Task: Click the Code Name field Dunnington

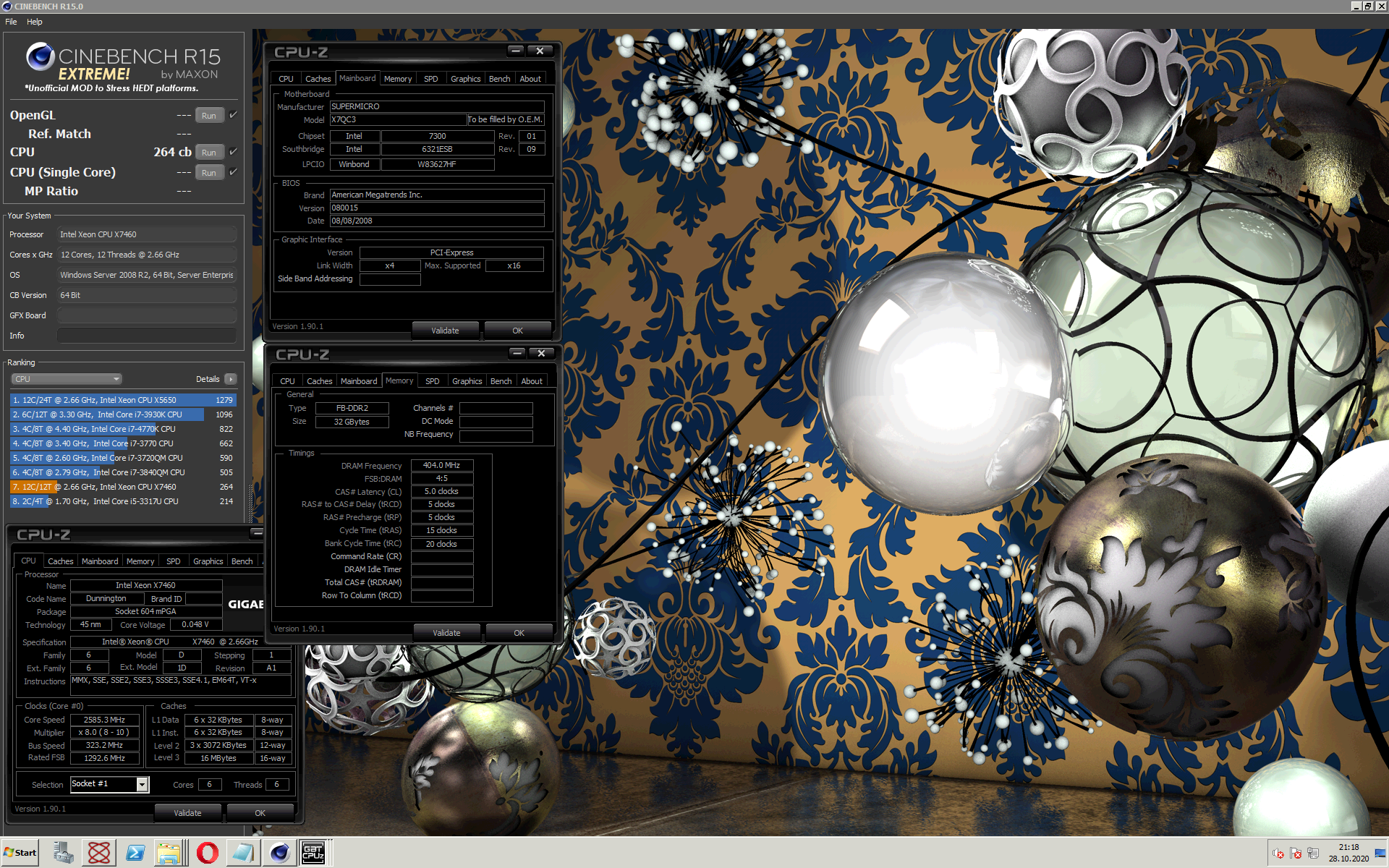Action: 106,598
